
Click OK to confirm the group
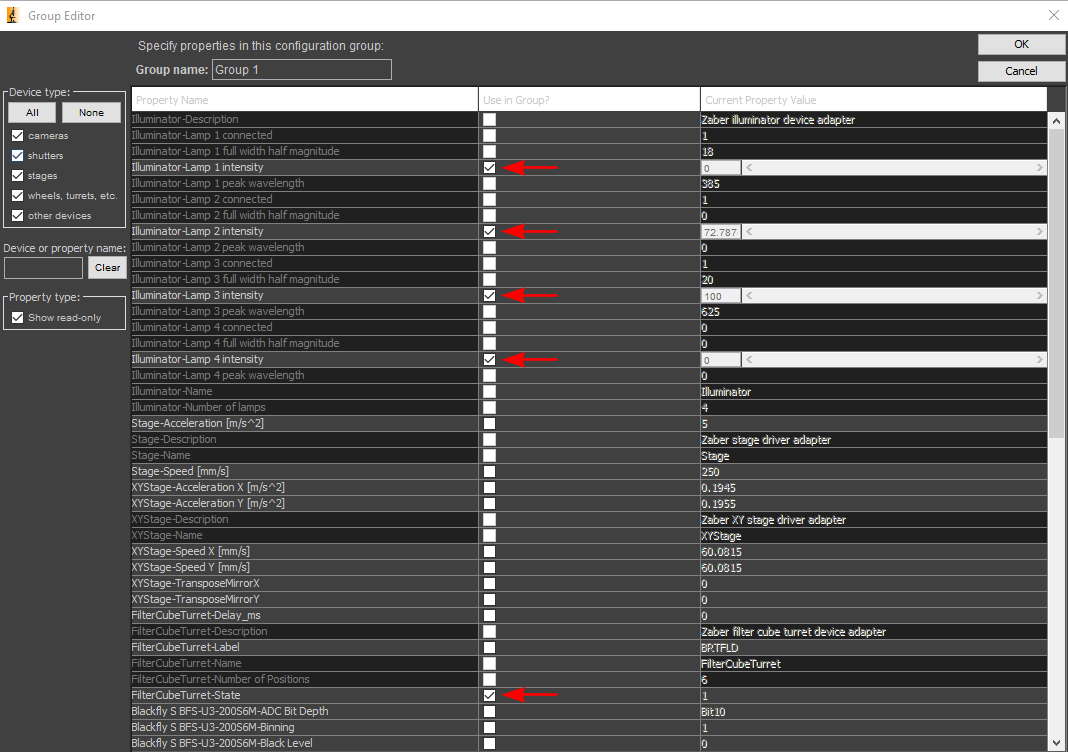(x=1021, y=44)
